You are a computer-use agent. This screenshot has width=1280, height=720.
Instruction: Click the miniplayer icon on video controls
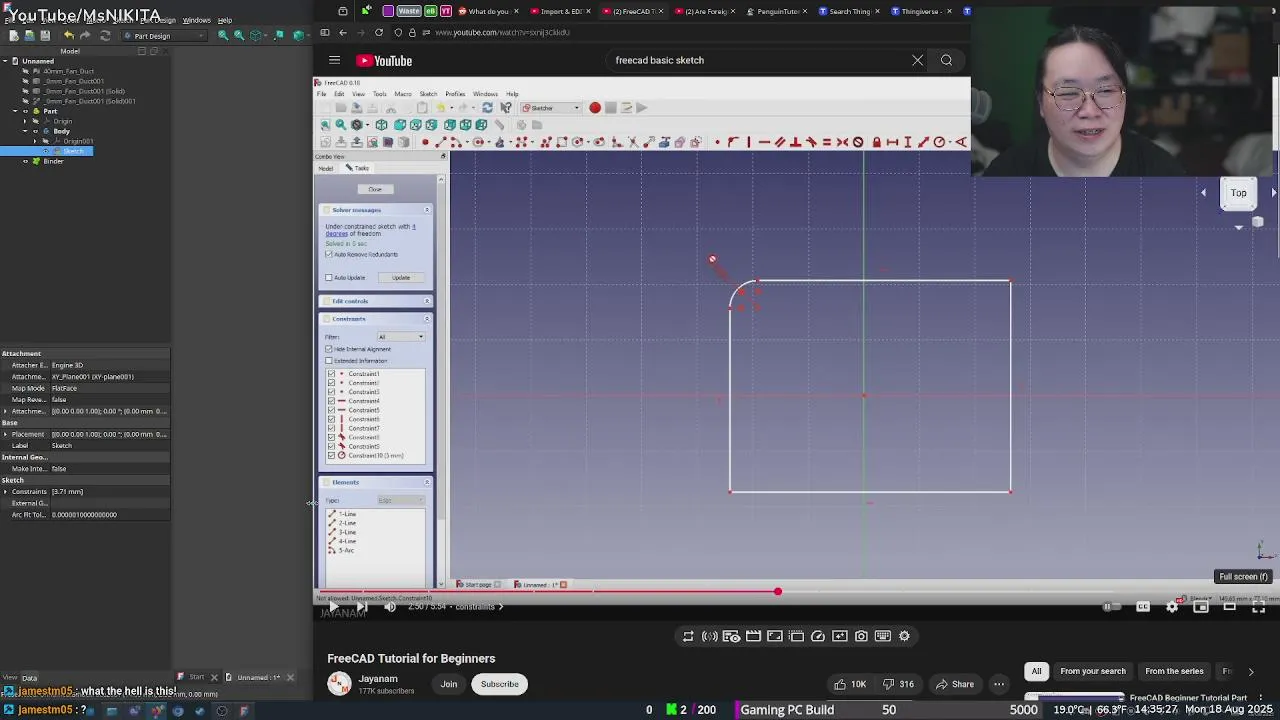pyautogui.click(x=1201, y=607)
